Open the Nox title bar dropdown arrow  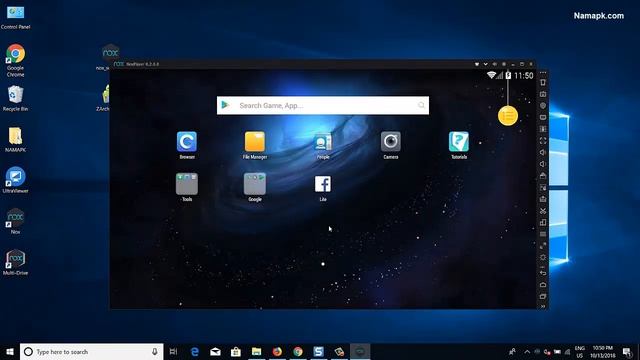coord(485,64)
